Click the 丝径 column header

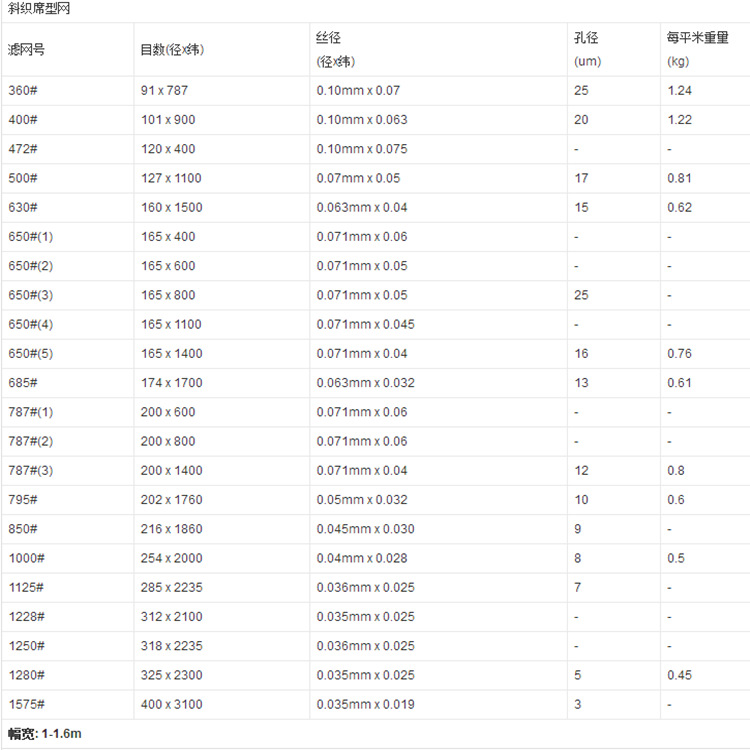[328, 38]
